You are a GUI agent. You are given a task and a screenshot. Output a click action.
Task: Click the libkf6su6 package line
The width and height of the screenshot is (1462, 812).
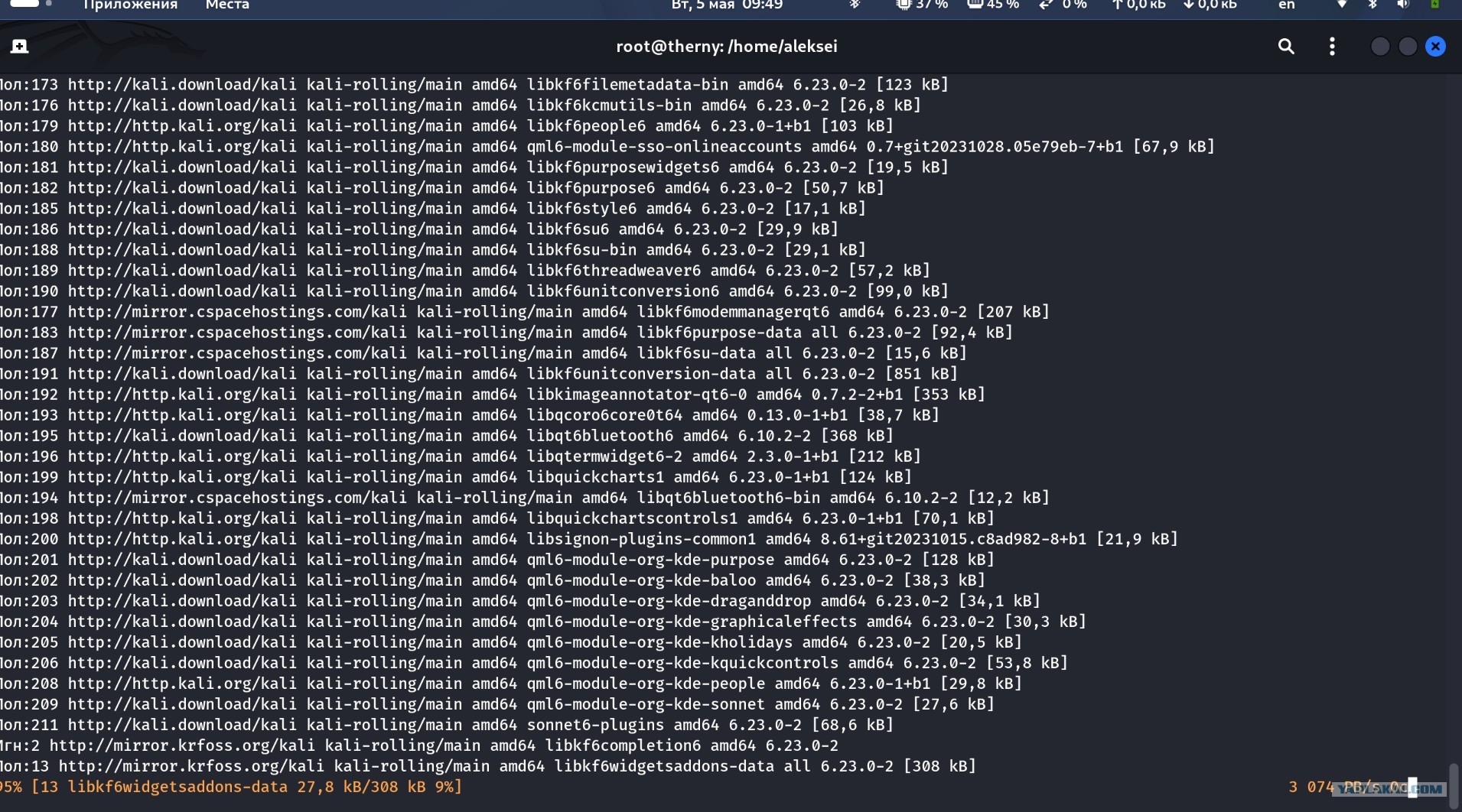coord(419,229)
